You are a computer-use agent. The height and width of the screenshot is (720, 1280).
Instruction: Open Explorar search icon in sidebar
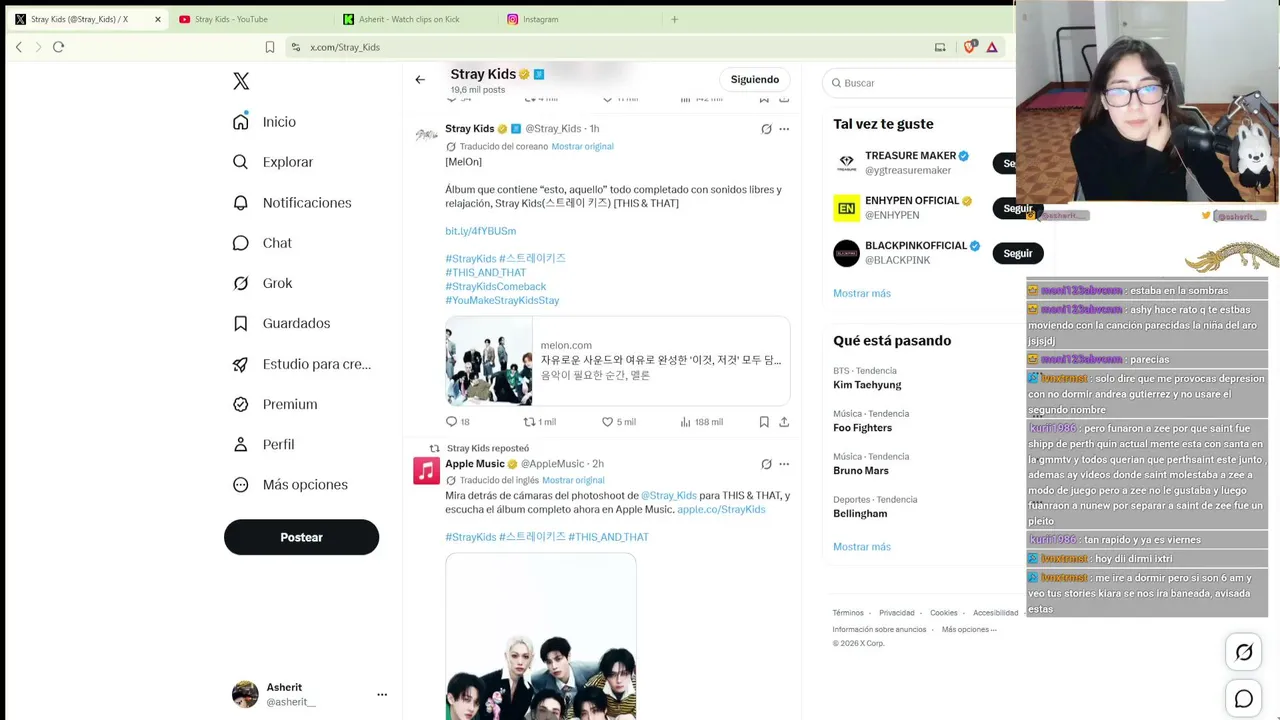click(x=241, y=162)
